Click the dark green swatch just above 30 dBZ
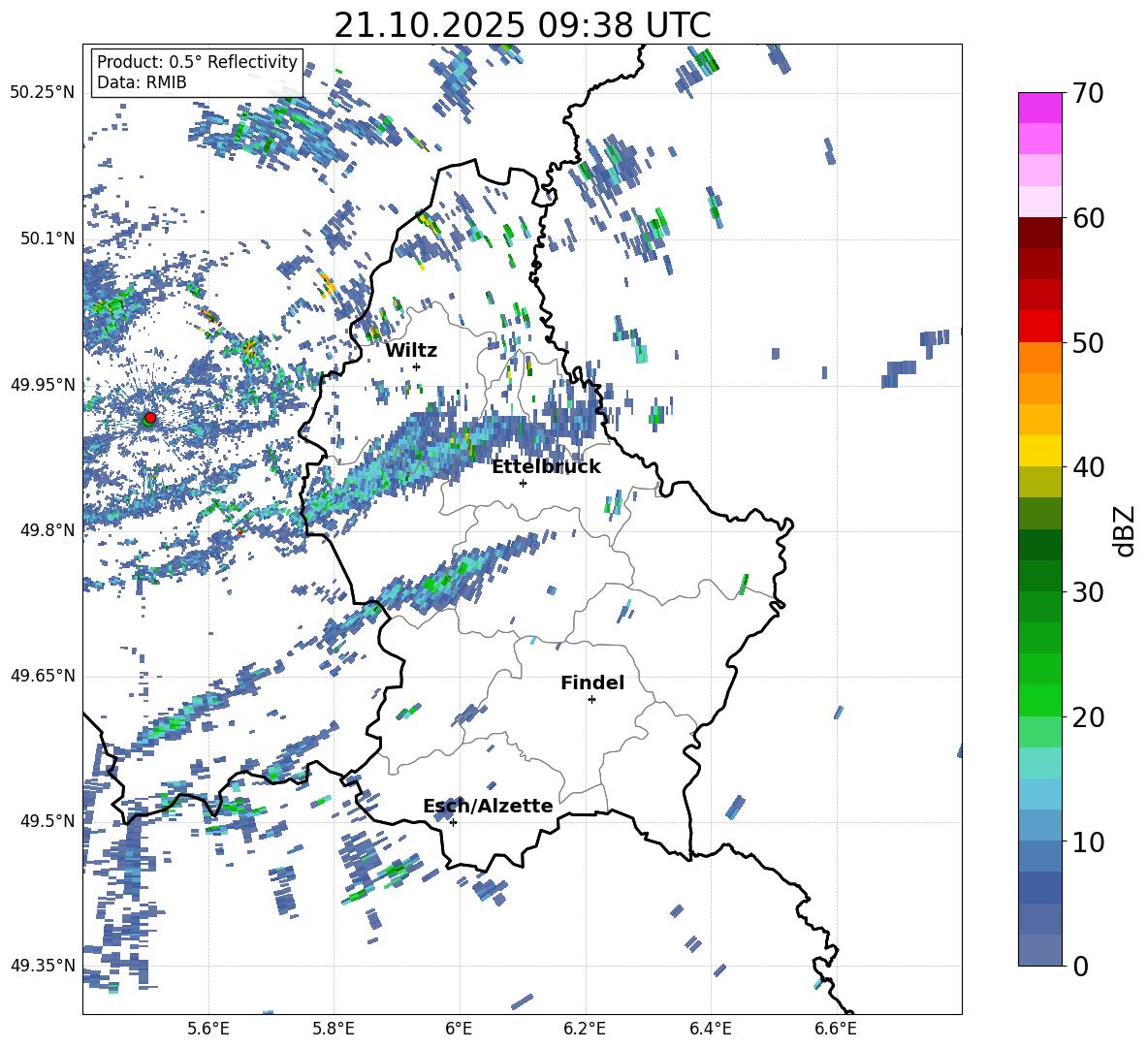The height and width of the screenshot is (1048, 1148). pos(1039,576)
